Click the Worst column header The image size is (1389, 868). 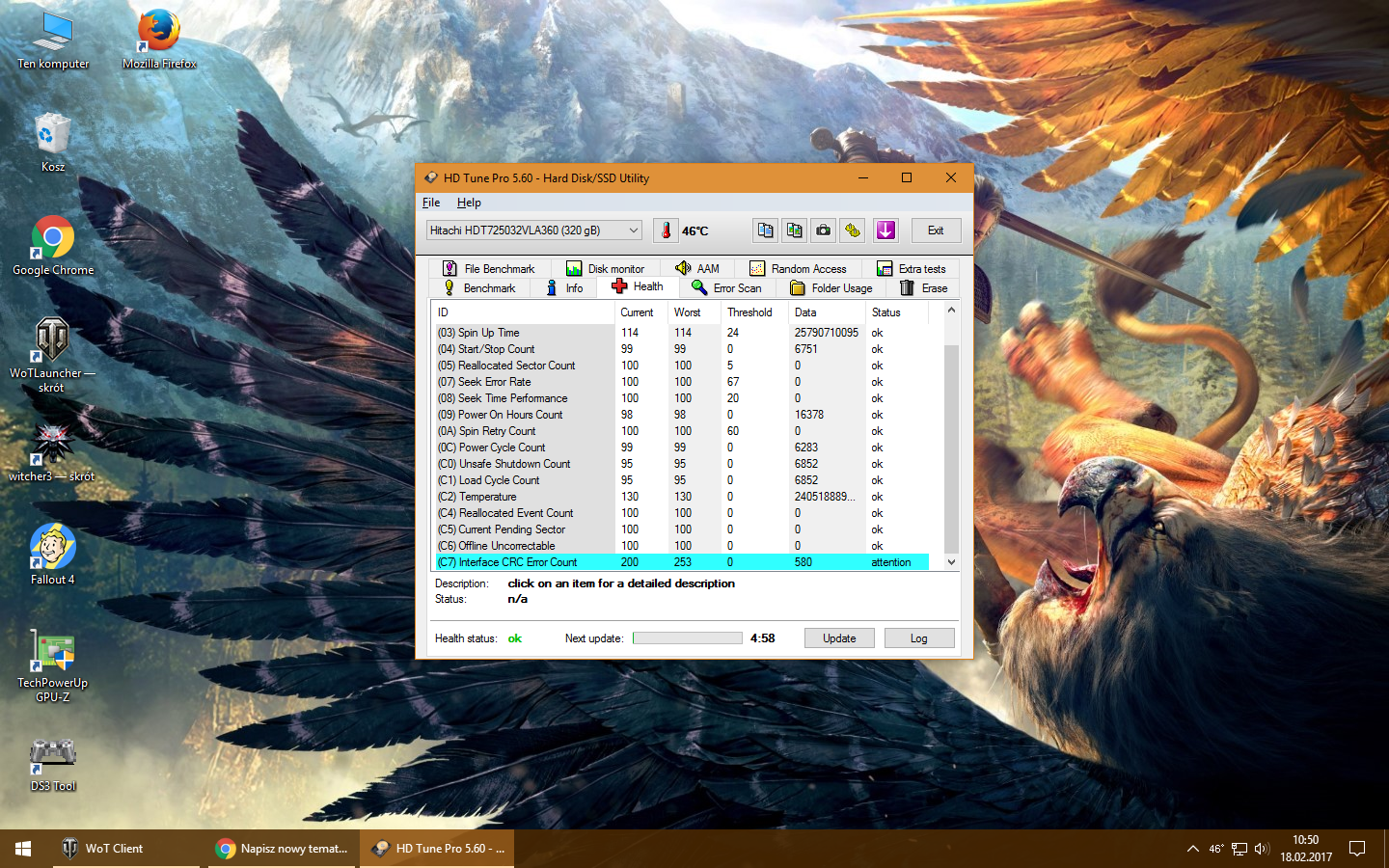click(x=694, y=312)
